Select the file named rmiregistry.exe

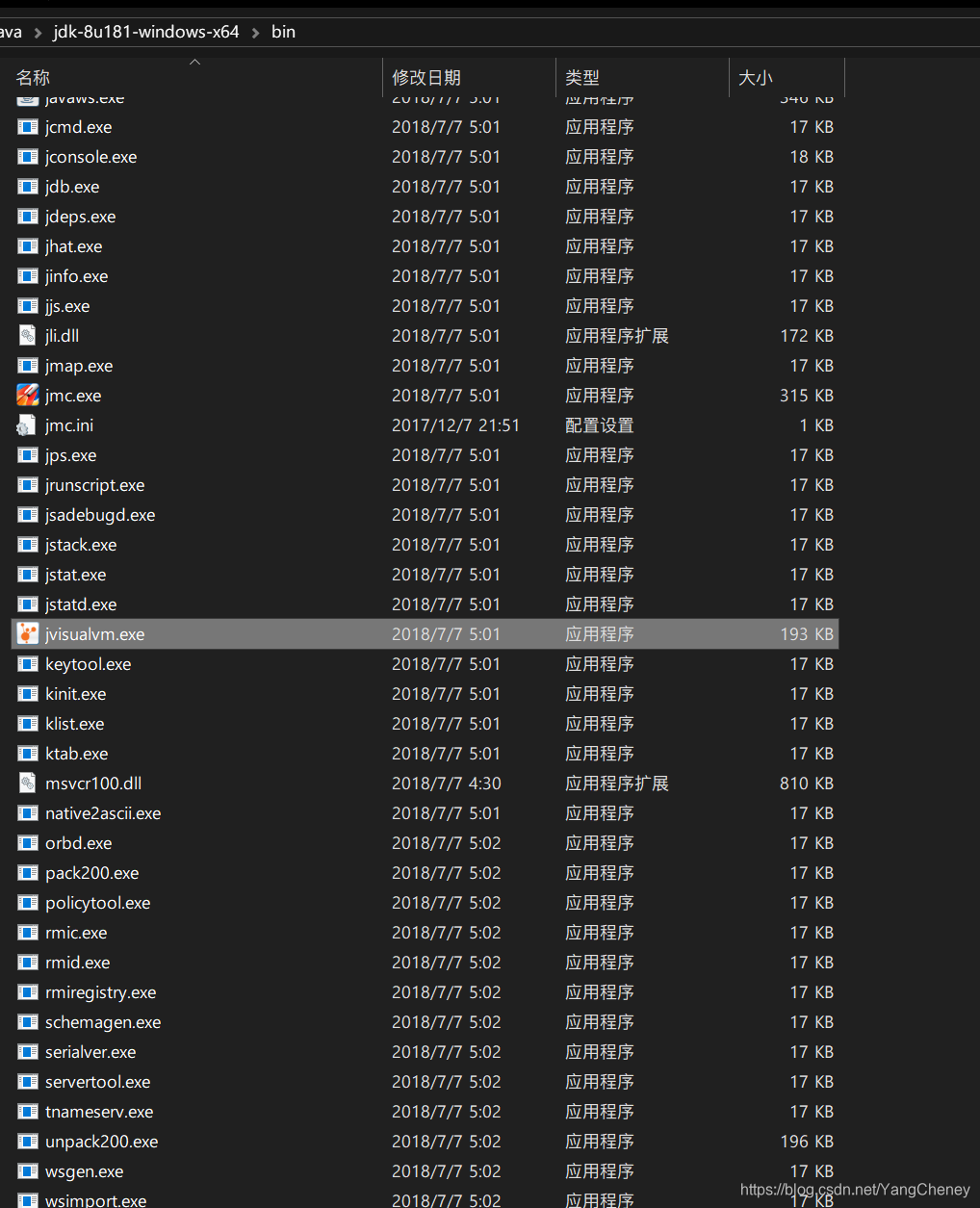tap(100, 991)
